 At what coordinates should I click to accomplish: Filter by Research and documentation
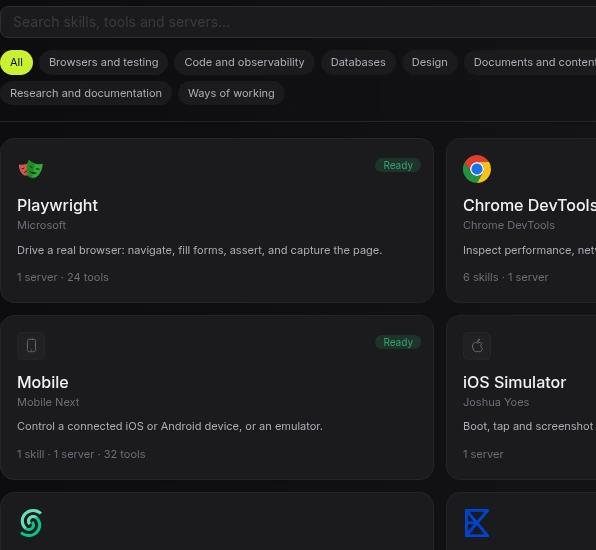coord(86,93)
